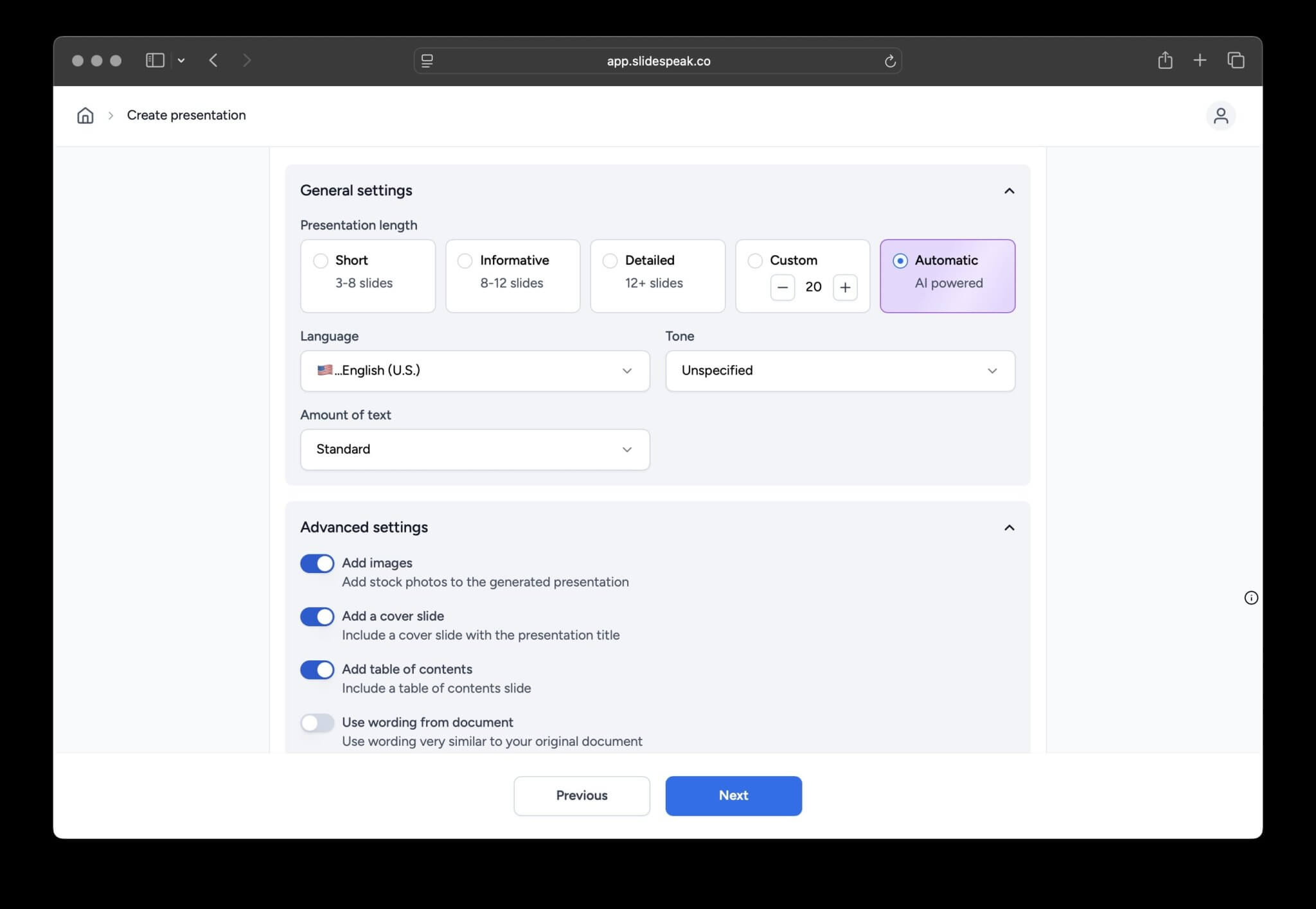
Task: Go to the home icon in breadcrumb
Action: 85,116
